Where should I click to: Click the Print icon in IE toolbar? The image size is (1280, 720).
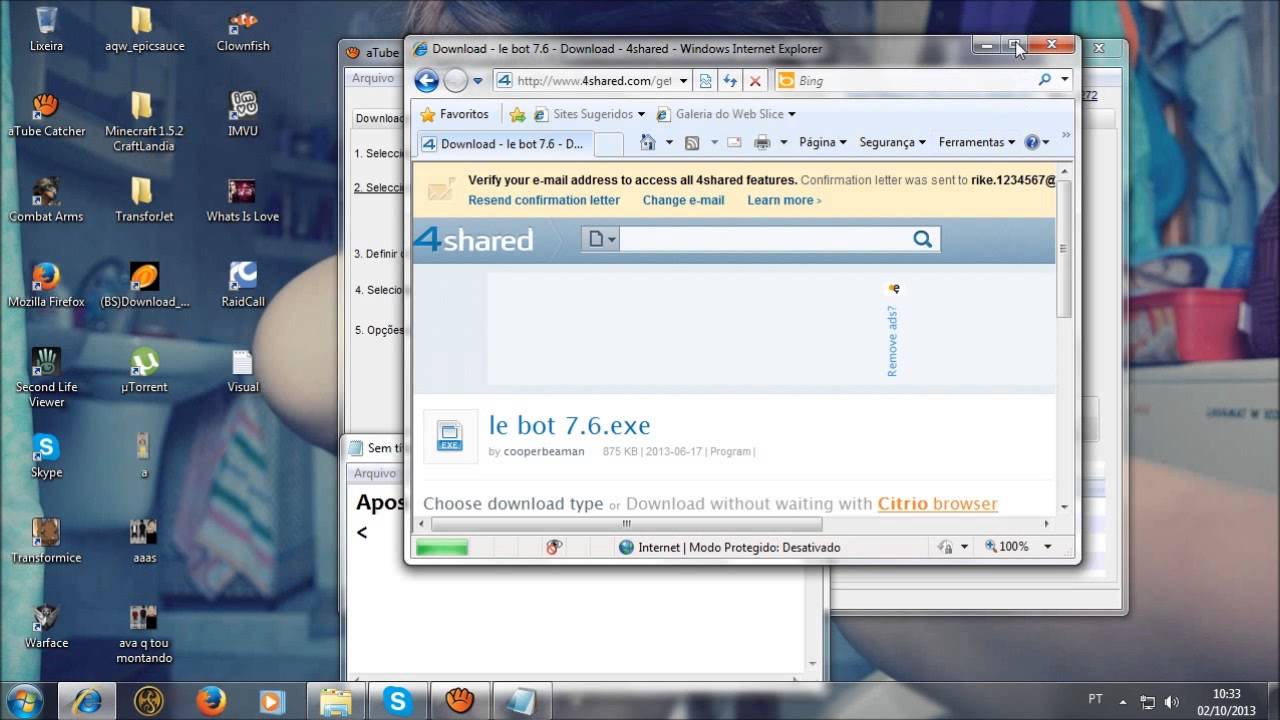[762, 143]
